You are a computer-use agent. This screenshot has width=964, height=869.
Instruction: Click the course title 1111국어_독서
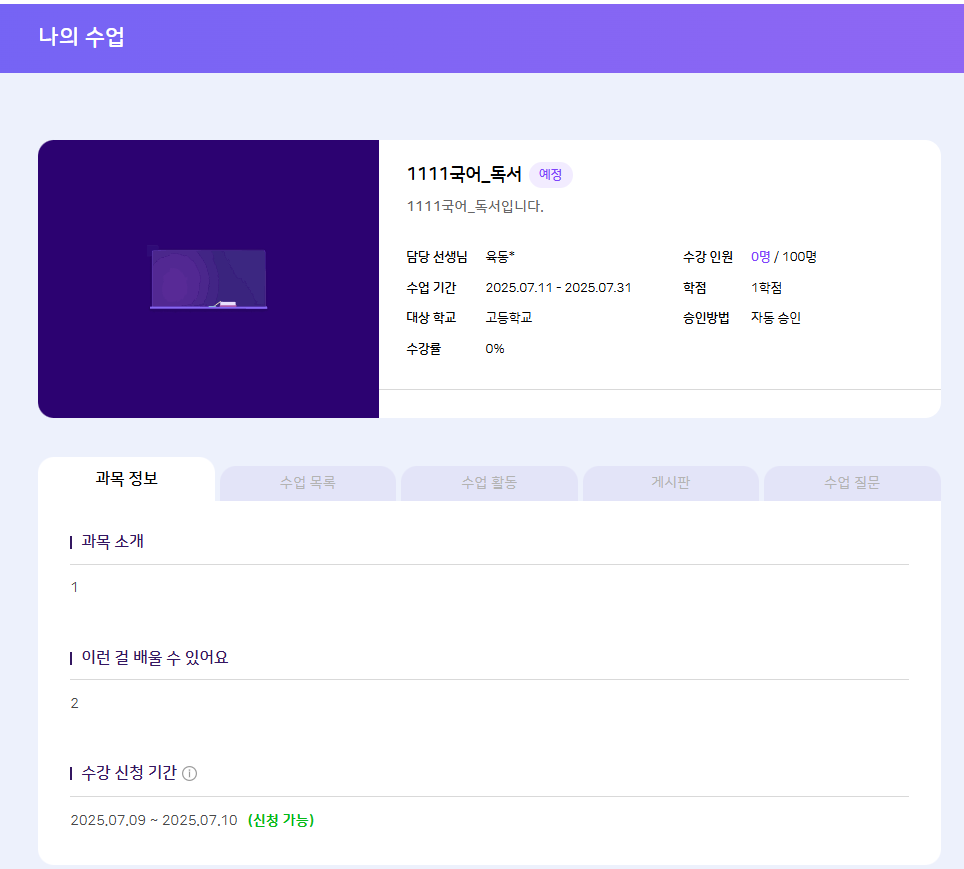tap(464, 174)
